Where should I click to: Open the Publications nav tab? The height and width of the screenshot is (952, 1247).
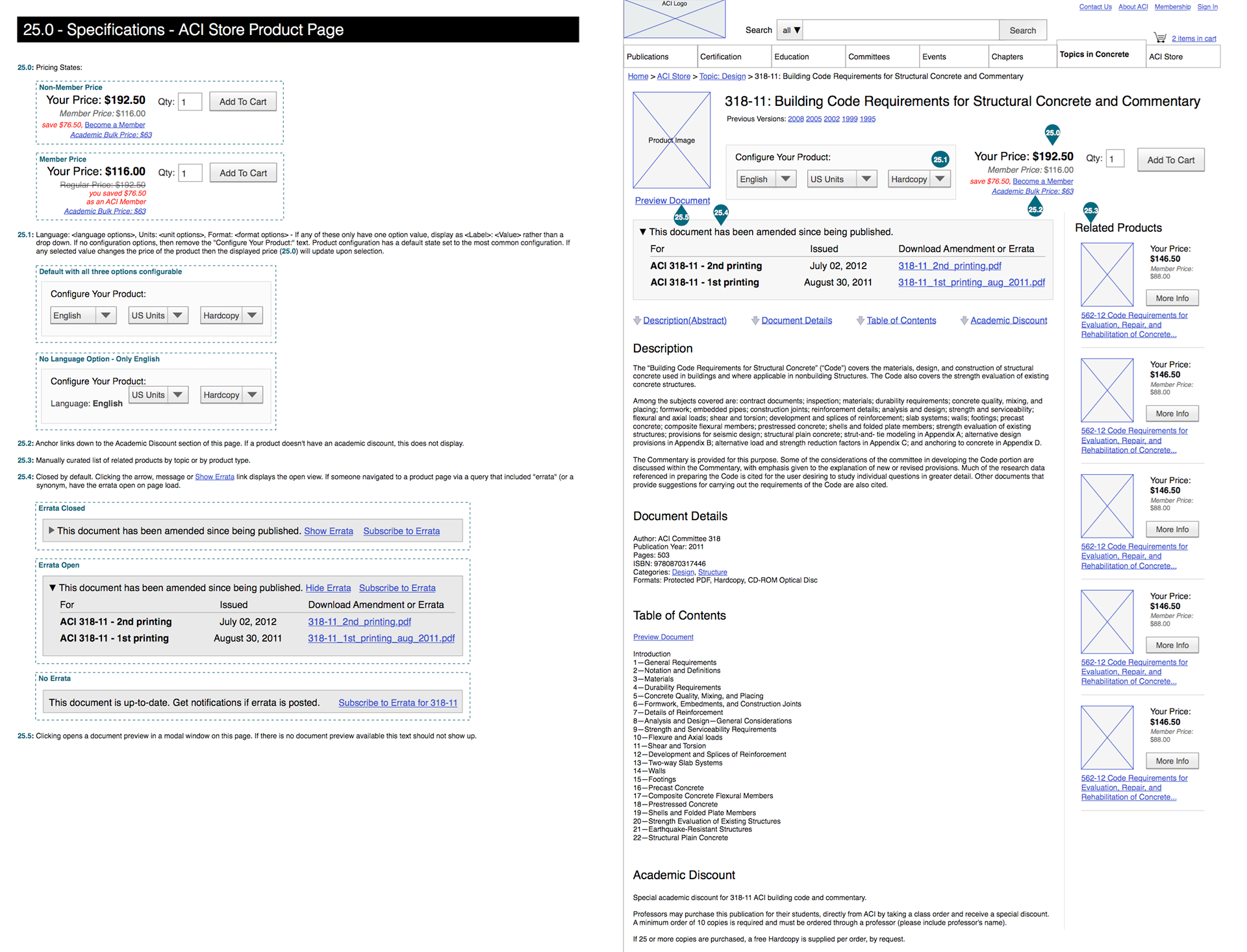pos(661,56)
